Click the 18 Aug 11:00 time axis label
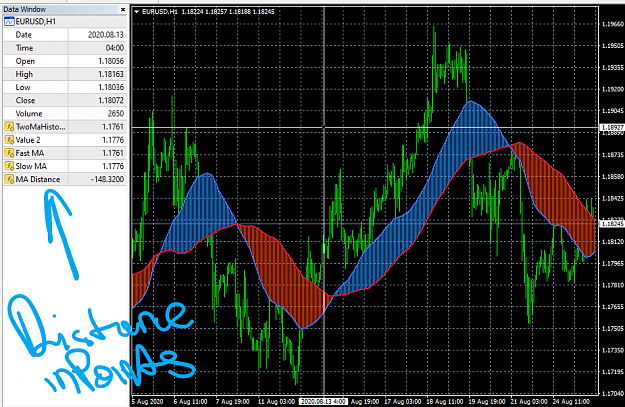Viewport: 625px width, 407px height. 445,401
